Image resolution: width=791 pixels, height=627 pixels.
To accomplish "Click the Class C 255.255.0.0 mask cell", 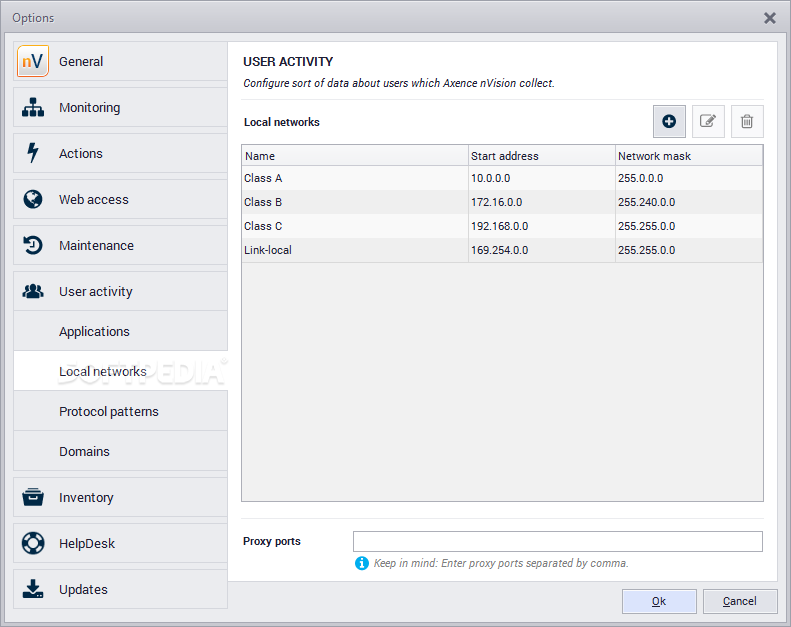I will 689,226.
